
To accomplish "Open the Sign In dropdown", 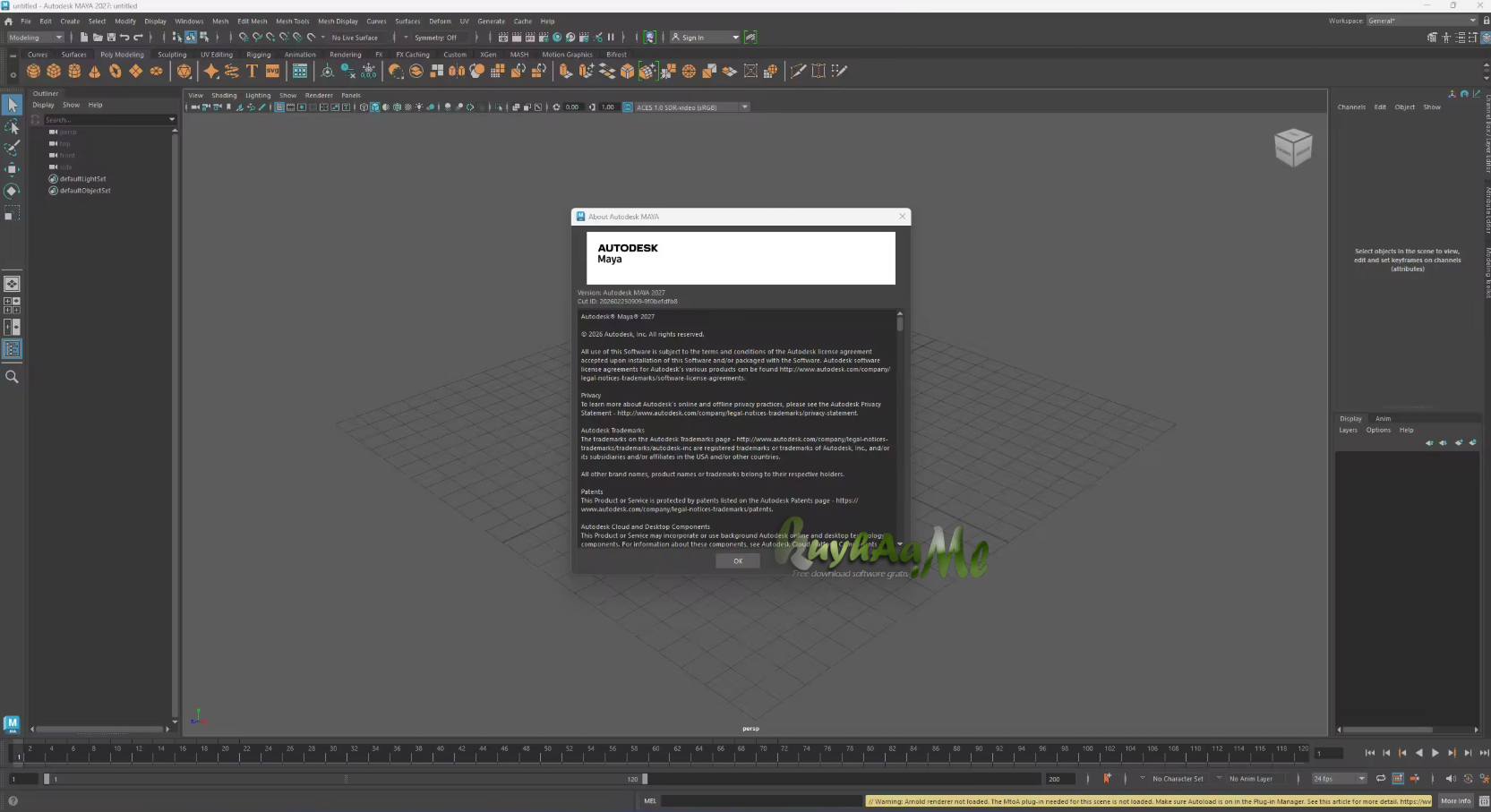I will click(706, 38).
